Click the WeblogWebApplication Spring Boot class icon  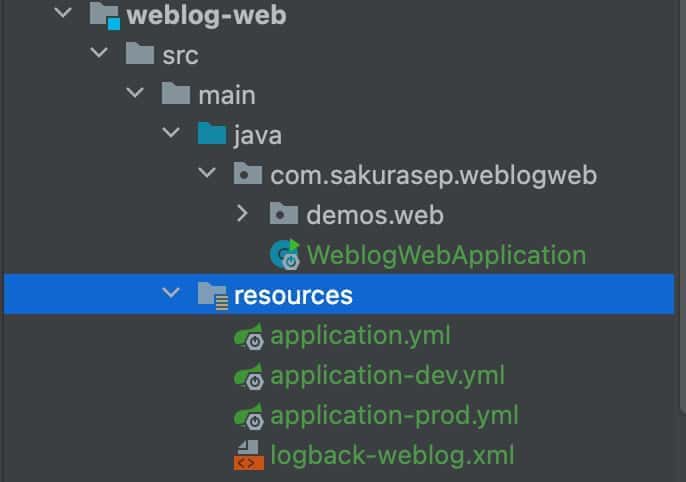pos(285,255)
